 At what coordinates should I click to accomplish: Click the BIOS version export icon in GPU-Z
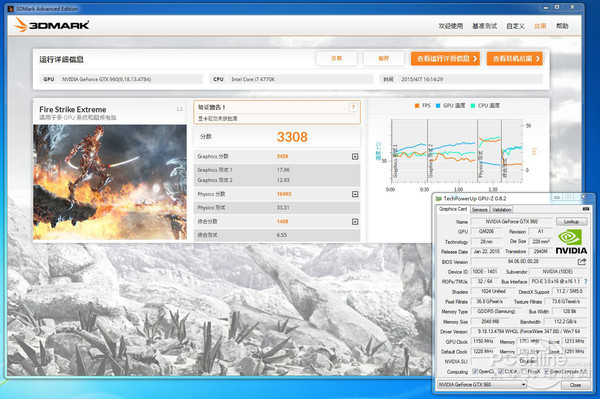click(582, 262)
